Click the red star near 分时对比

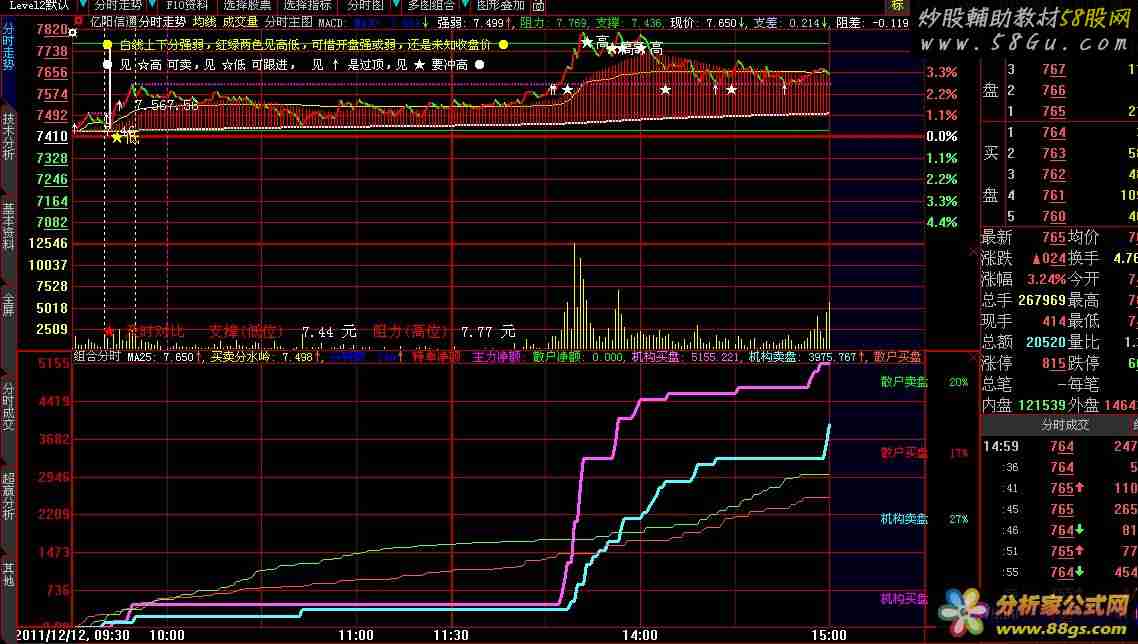click(109, 330)
